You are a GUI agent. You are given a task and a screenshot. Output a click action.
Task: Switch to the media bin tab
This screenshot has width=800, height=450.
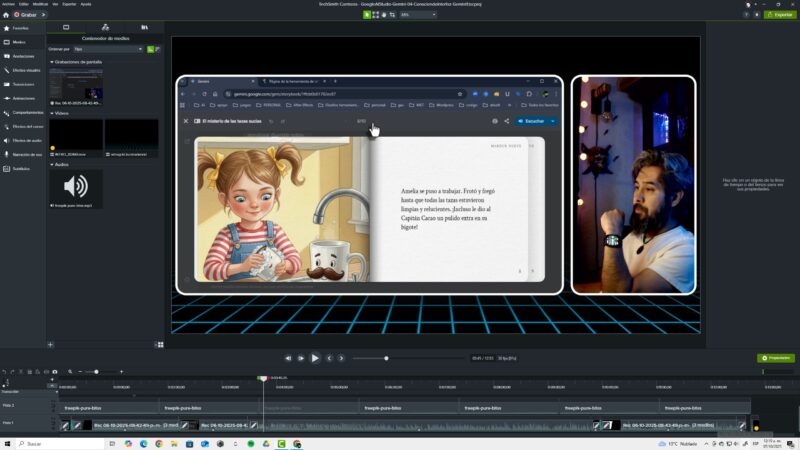(x=66, y=28)
